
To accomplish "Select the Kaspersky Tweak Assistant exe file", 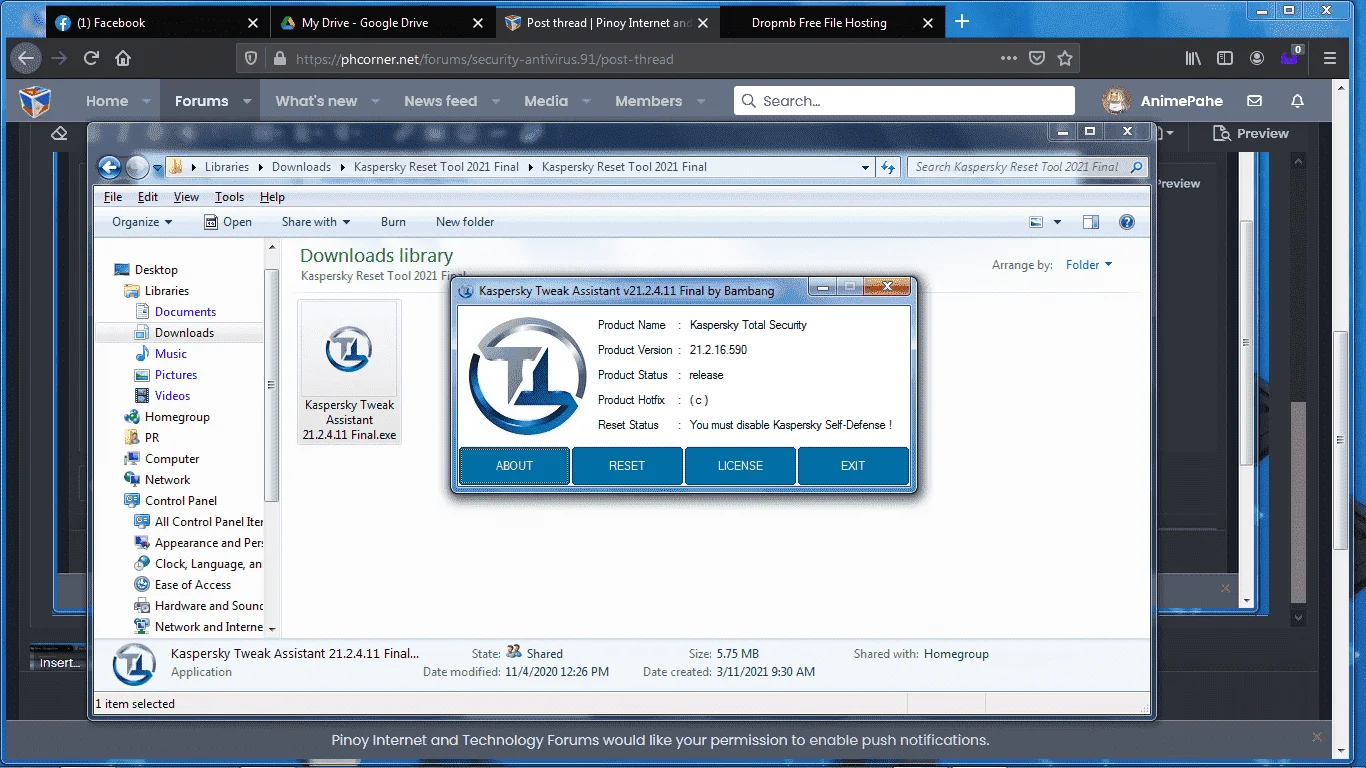I will [x=349, y=372].
